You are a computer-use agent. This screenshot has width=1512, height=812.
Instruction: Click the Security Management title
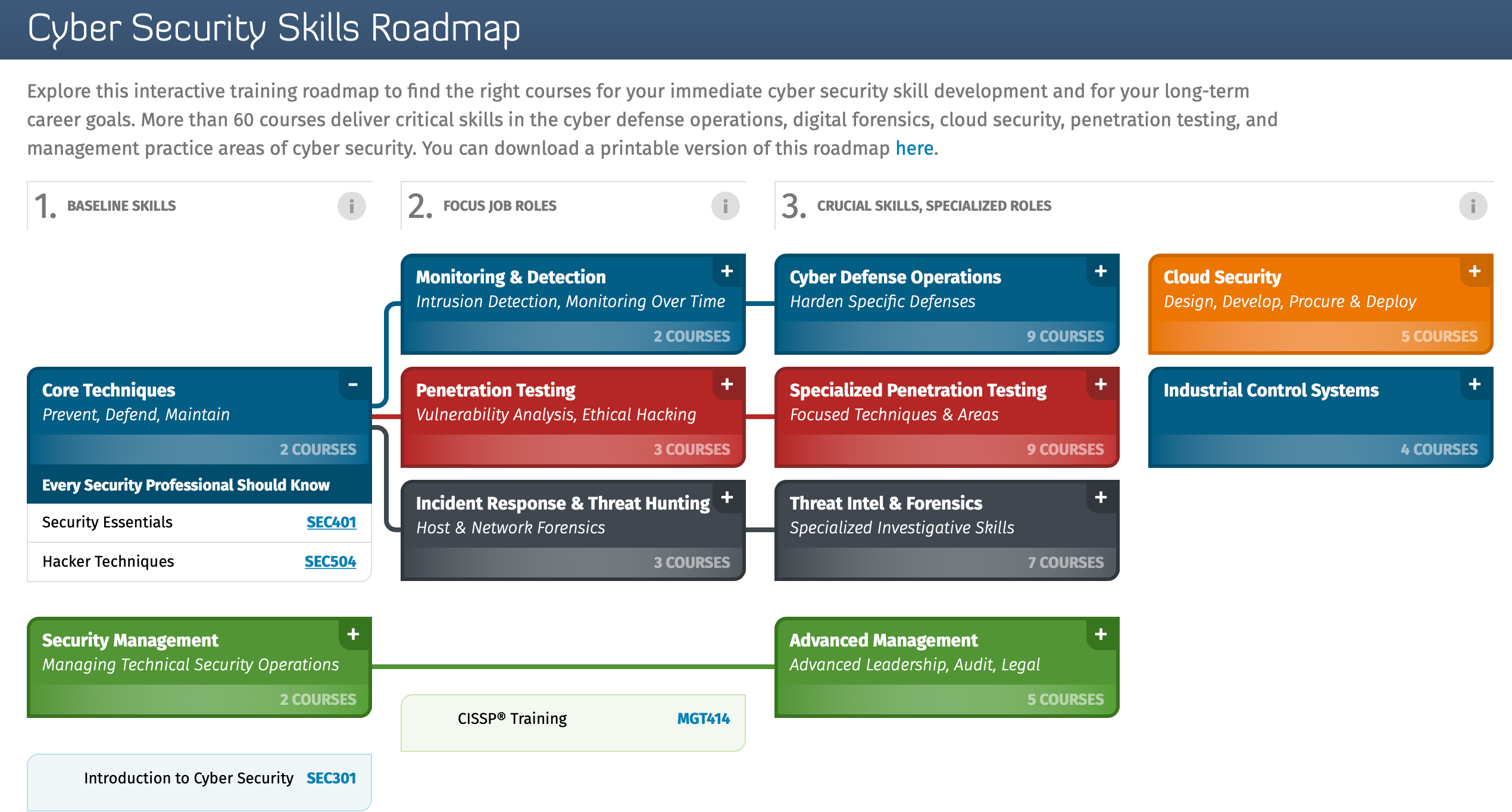pyautogui.click(x=130, y=640)
